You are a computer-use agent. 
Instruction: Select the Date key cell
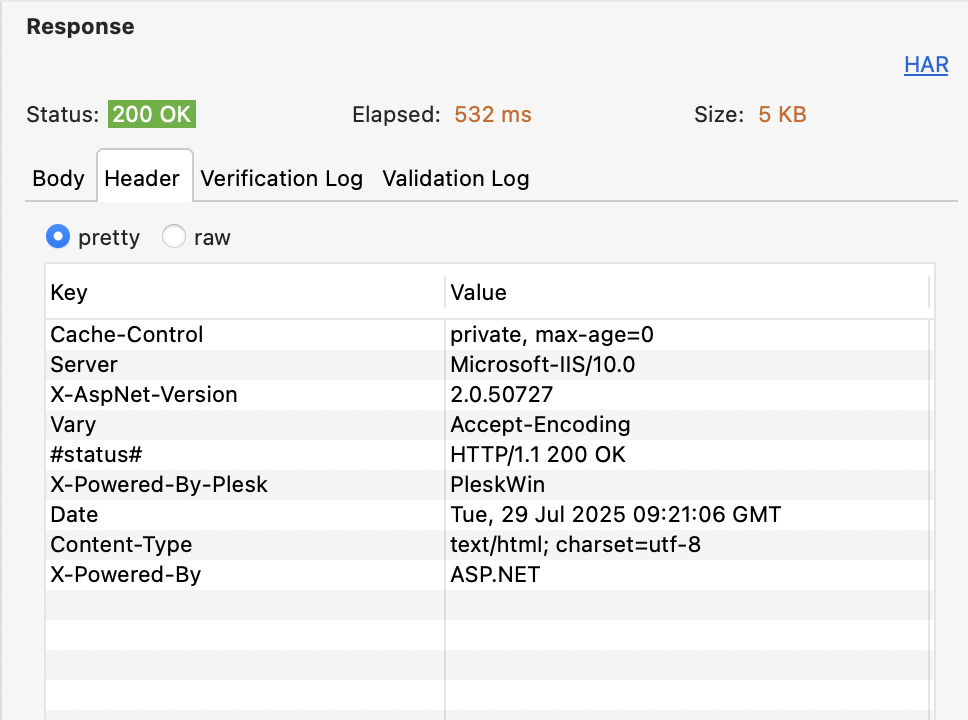click(245, 514)
